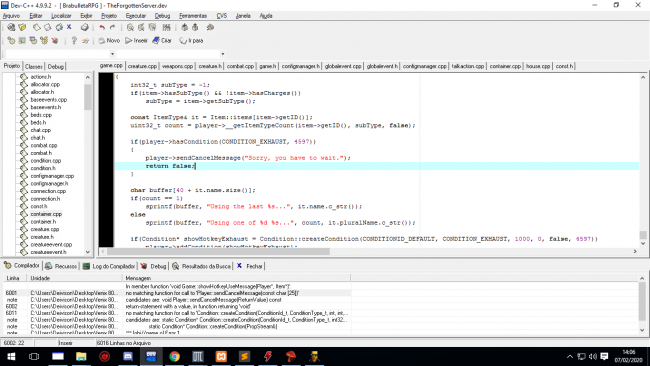Select chat.cpp in the project tree
This screenshot has width=650, height=366.
[41, 130]
